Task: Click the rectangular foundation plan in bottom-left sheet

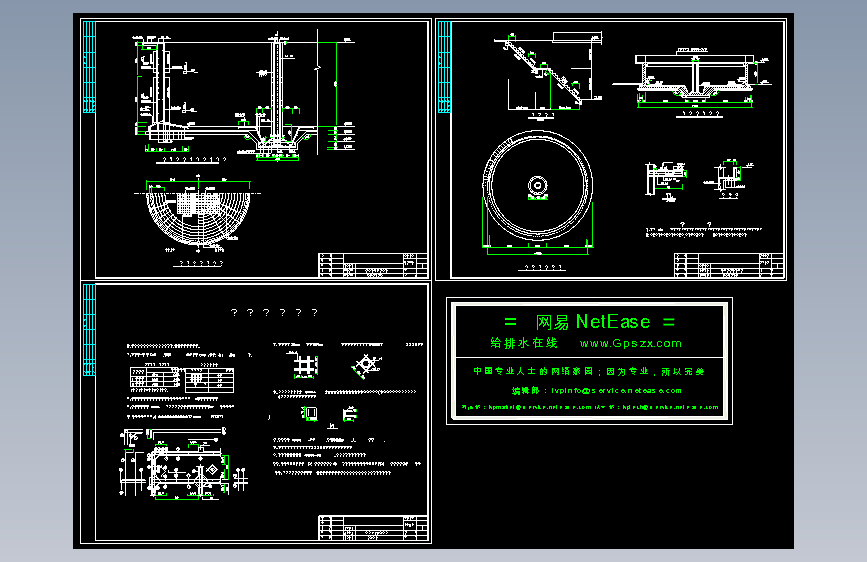Action: 187,471
